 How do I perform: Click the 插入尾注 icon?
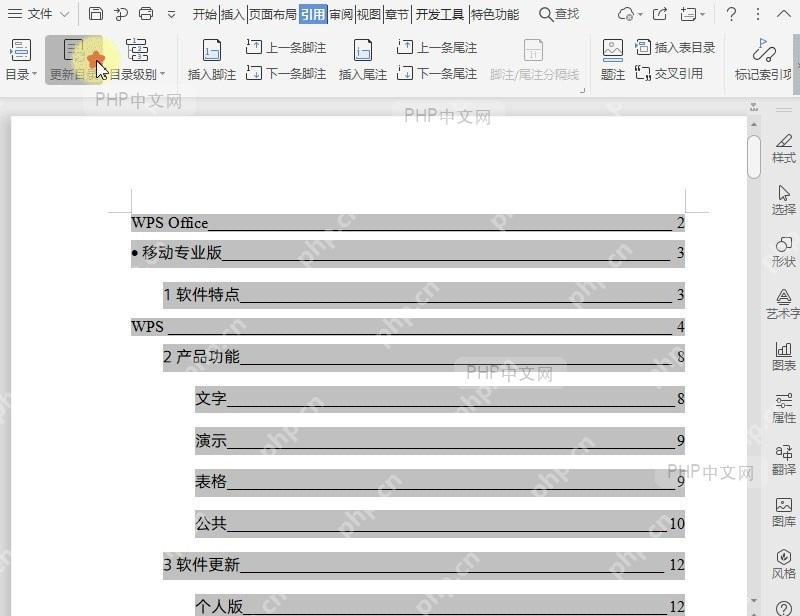363,60
